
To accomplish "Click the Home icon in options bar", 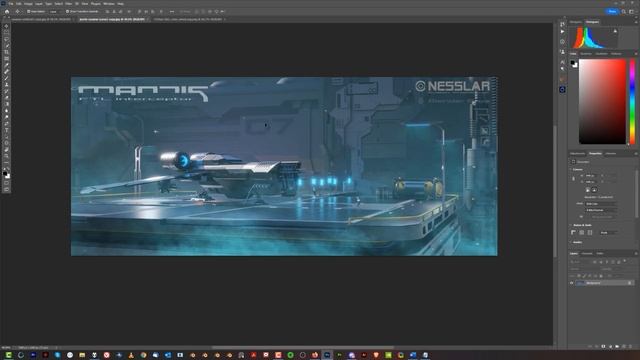I will [x=7, y=11].
